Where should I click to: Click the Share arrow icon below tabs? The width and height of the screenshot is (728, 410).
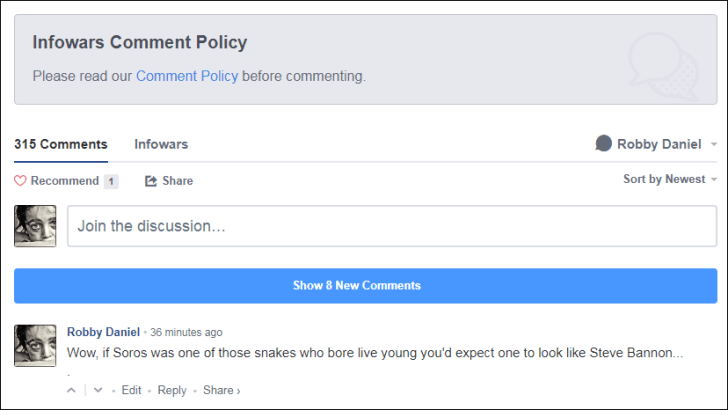(151, 181)
